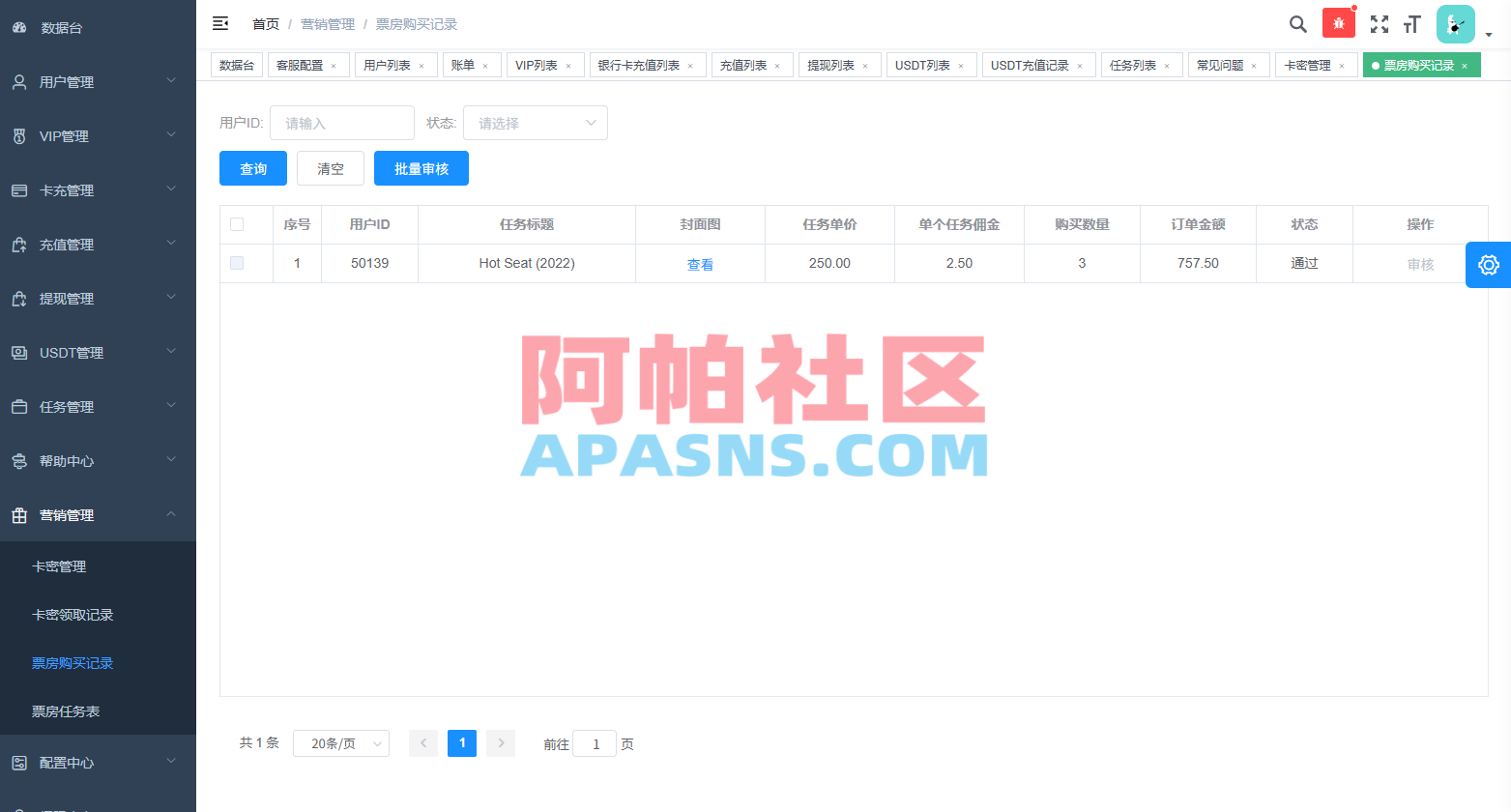
Task: Click the 首页 breadcrumb link
Action: pyautogui.click(x=266, y=24)
